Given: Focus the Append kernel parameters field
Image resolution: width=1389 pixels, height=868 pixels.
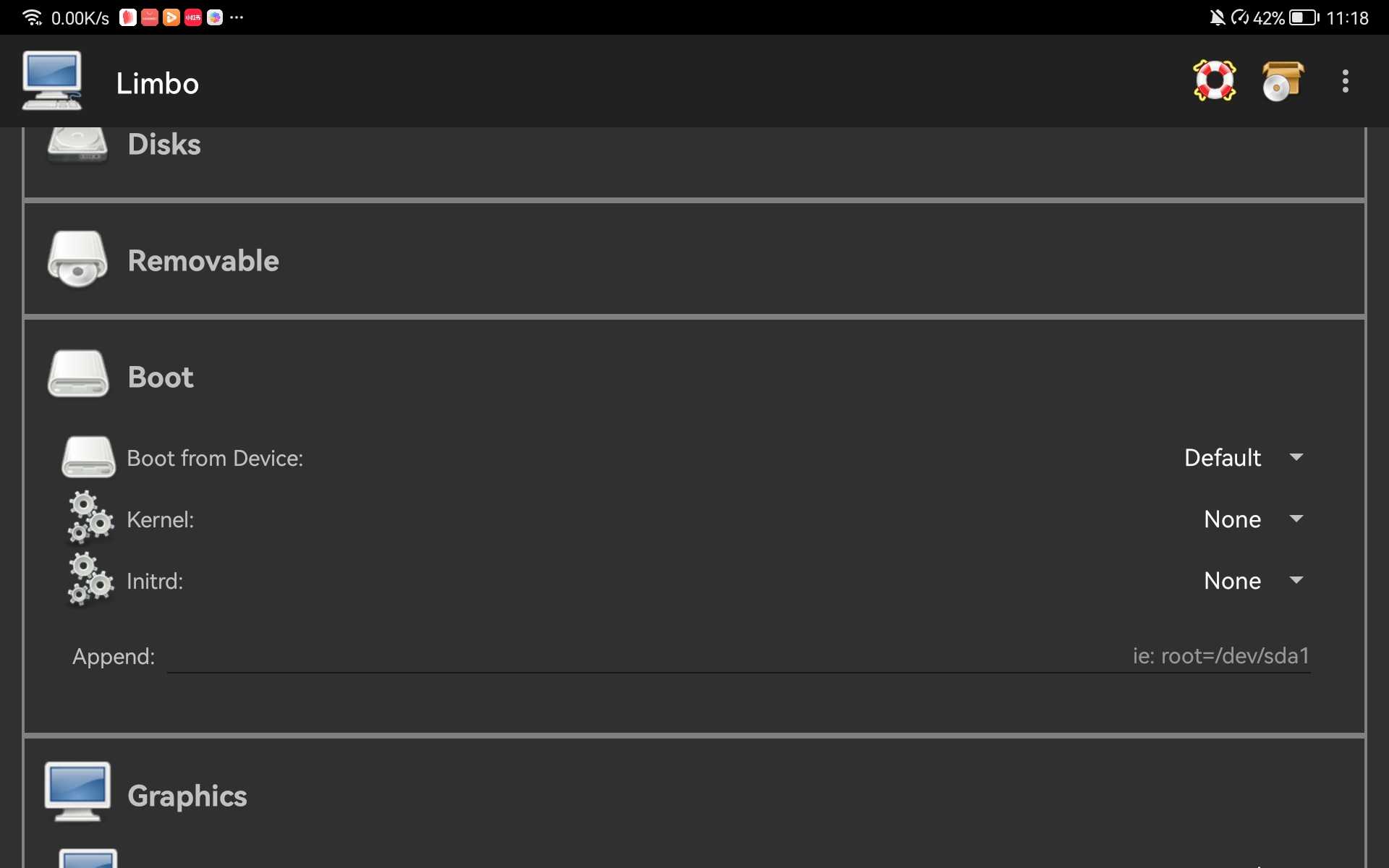Looking at the screenshot, I should point(739,656).
